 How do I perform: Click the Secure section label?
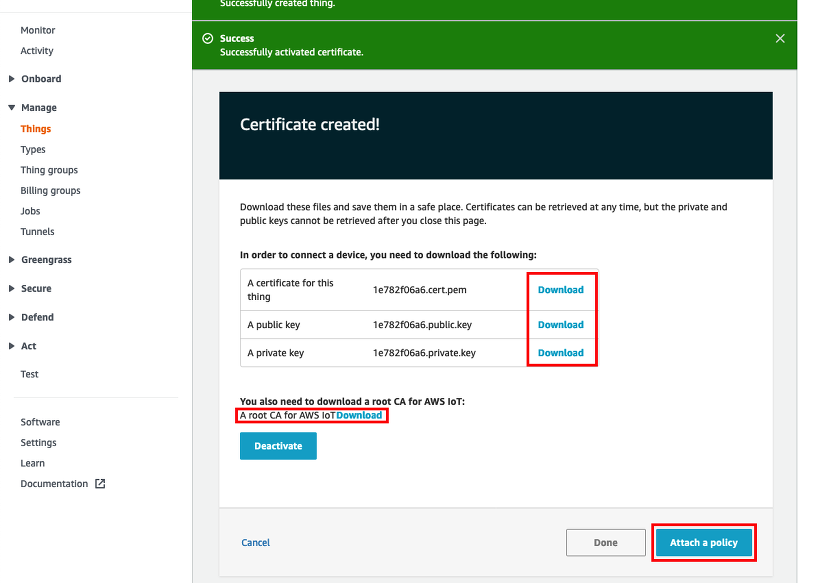[36, 289]
